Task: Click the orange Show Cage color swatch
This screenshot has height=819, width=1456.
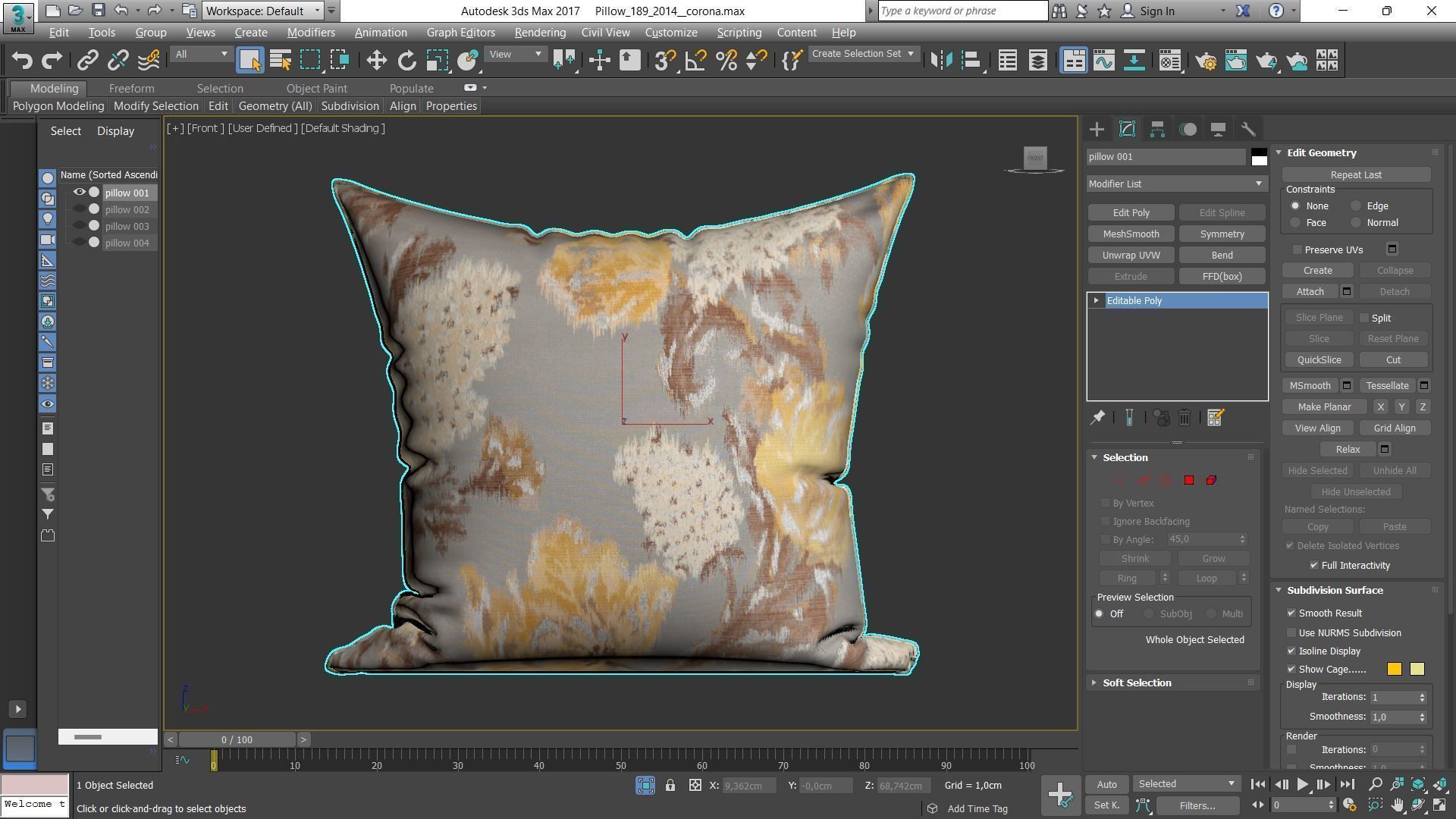Action: point(1394,669)
